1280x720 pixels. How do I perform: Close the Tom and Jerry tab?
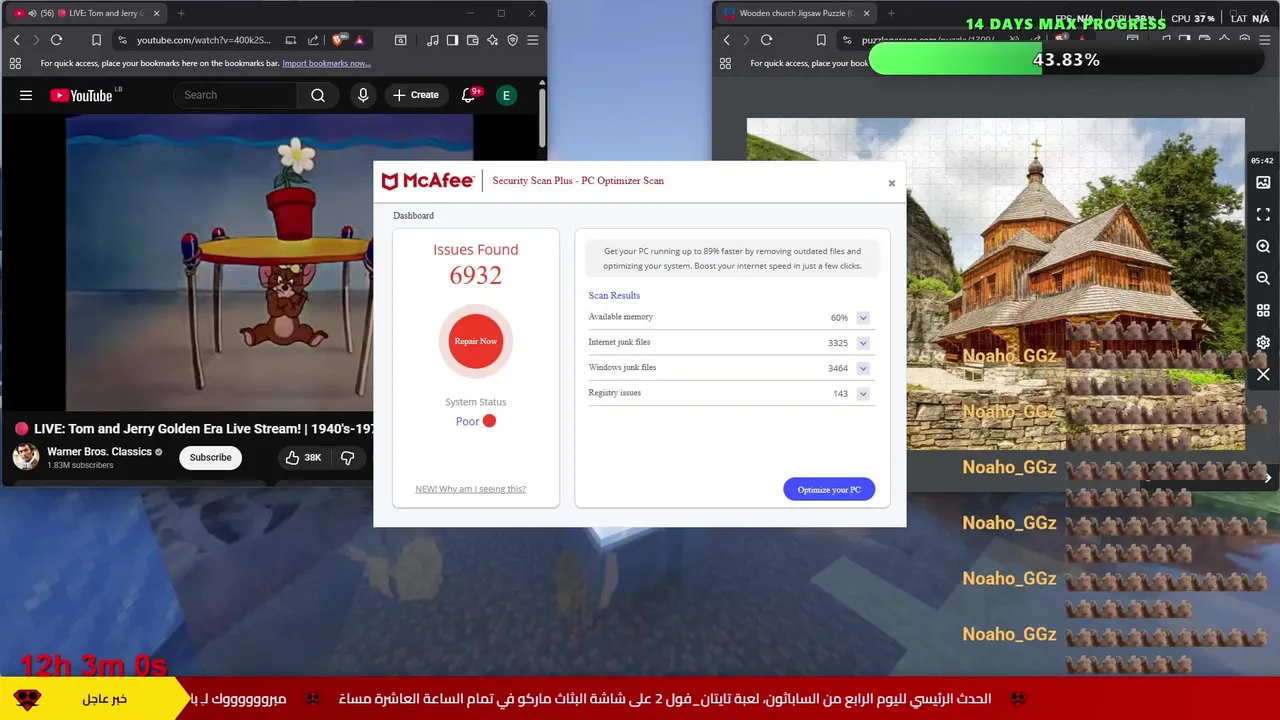(x=156, y=13)
